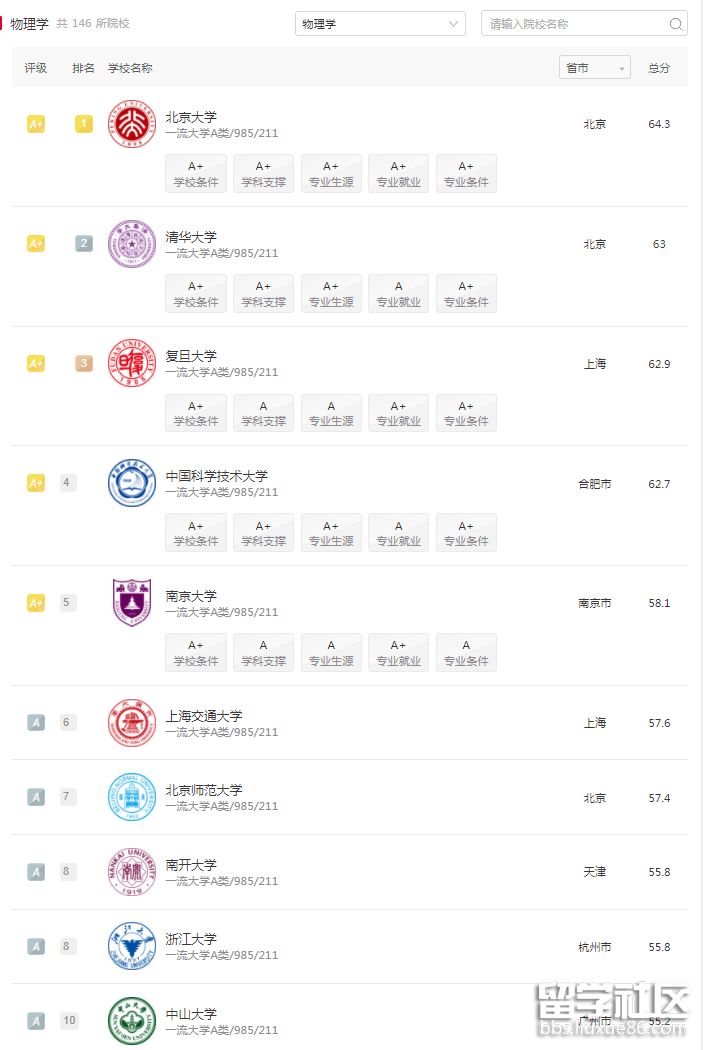Click the Tsinghua University logo
The image size is (703, 1050).
[131, 243]
